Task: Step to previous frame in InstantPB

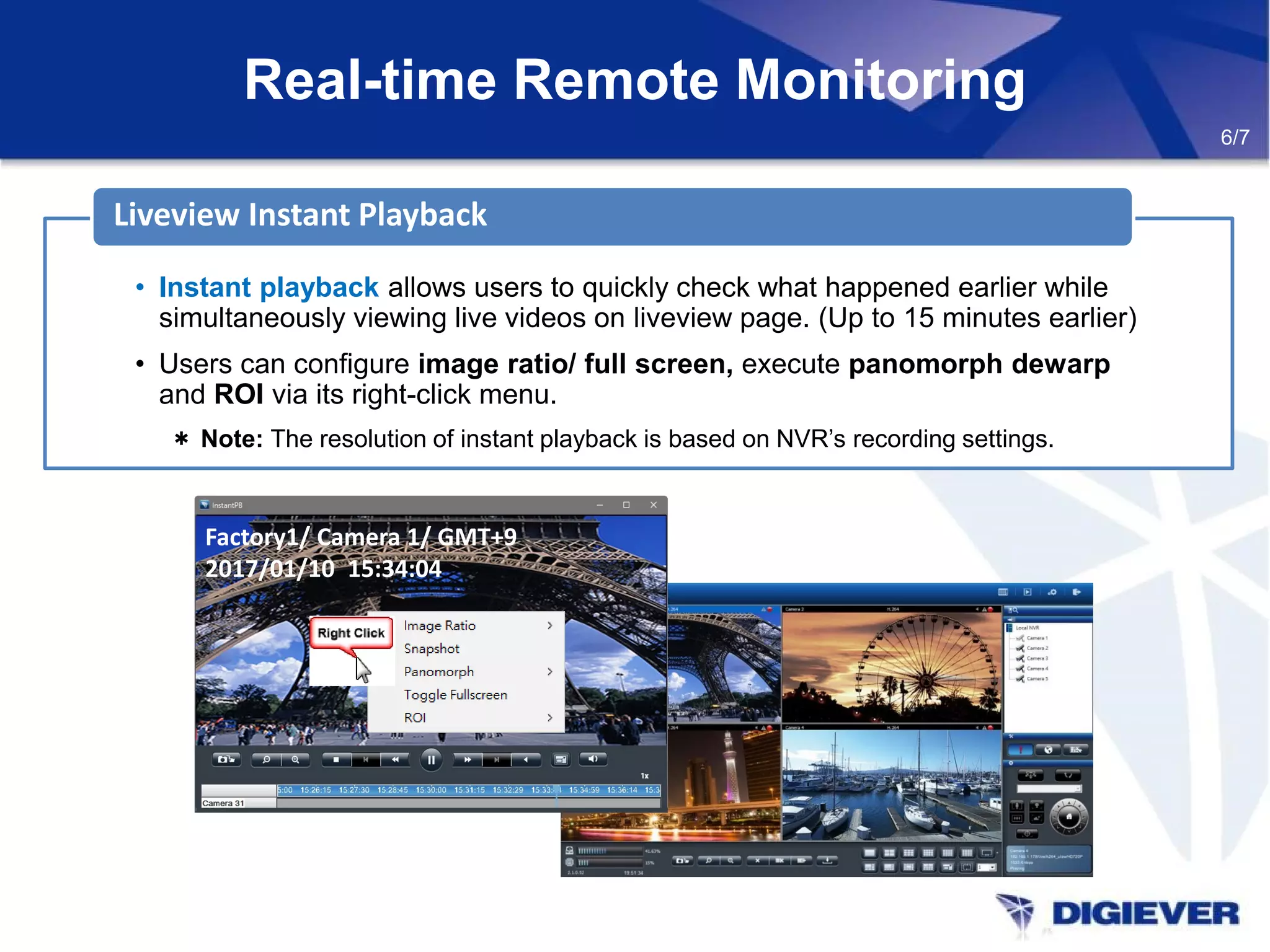Action: [366, 759]
